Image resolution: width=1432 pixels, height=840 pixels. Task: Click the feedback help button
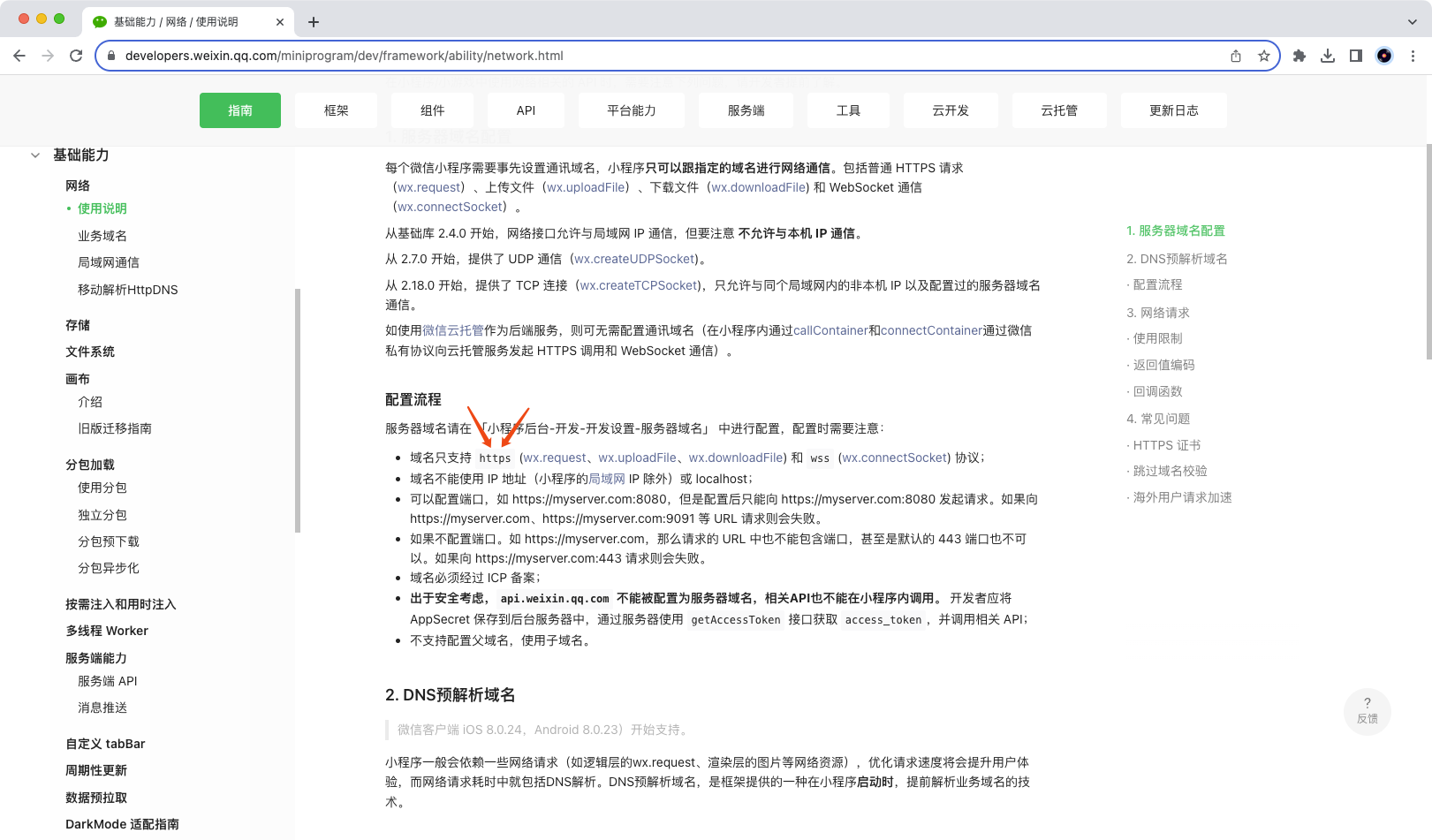1368,711
